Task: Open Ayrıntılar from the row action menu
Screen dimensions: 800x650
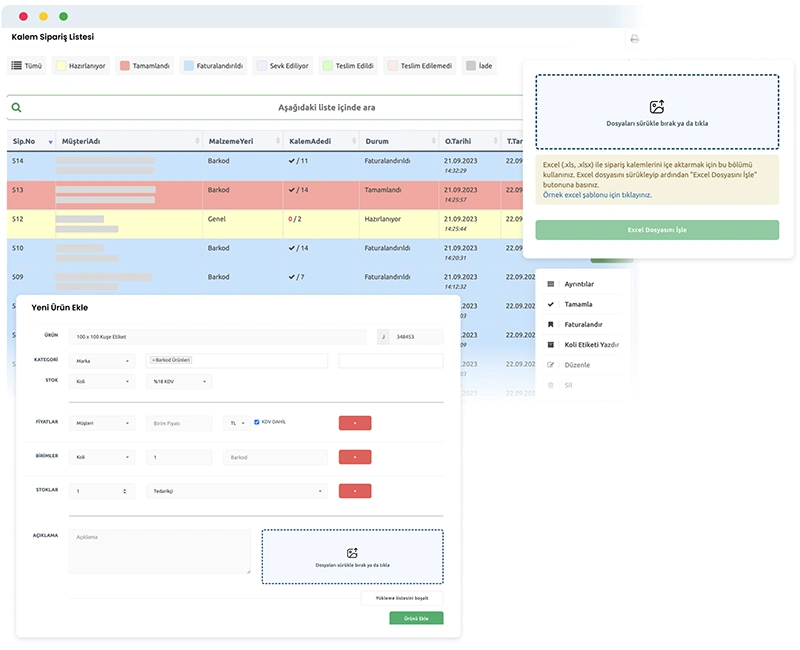Action: (579, 284)
